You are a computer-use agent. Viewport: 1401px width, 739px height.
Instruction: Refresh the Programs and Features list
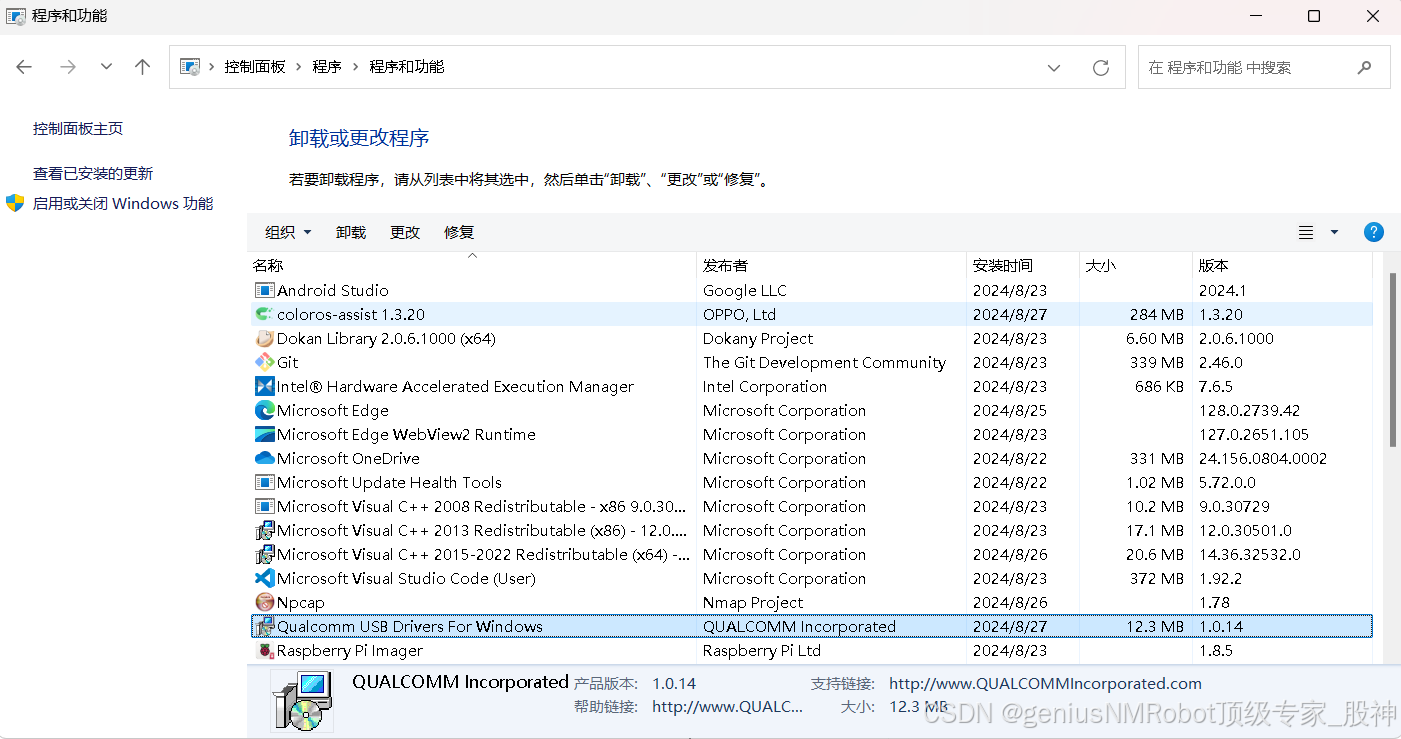pyautogui.click(x=1101, y=67)
